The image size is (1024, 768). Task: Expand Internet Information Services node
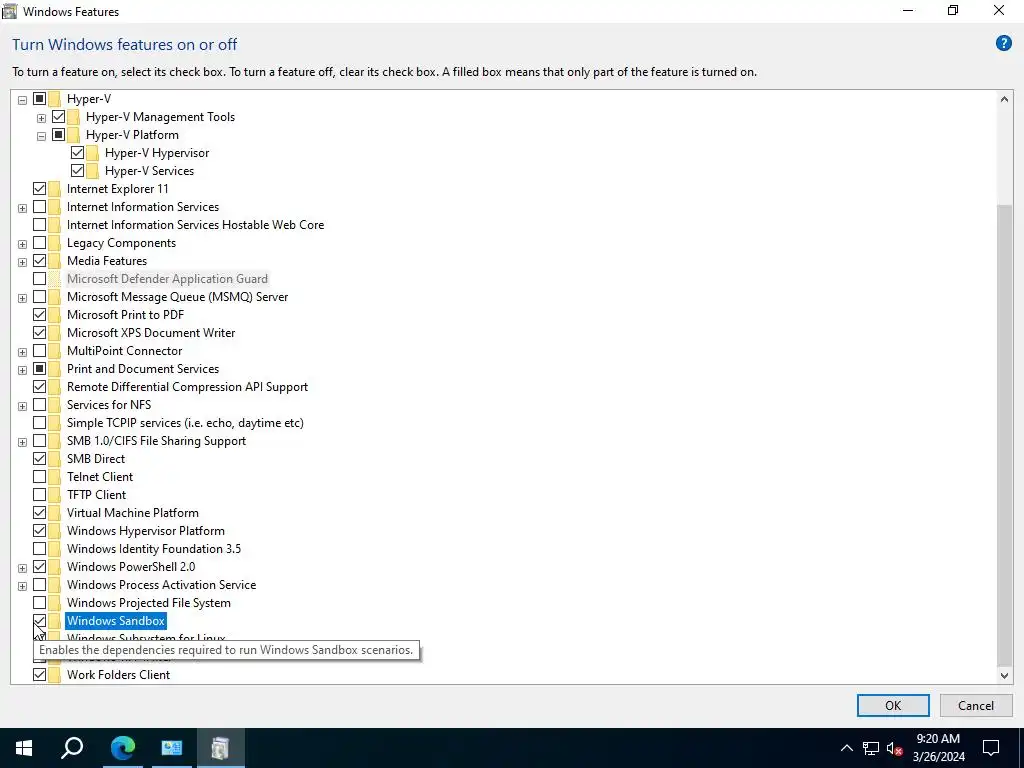tap(22, 208)
